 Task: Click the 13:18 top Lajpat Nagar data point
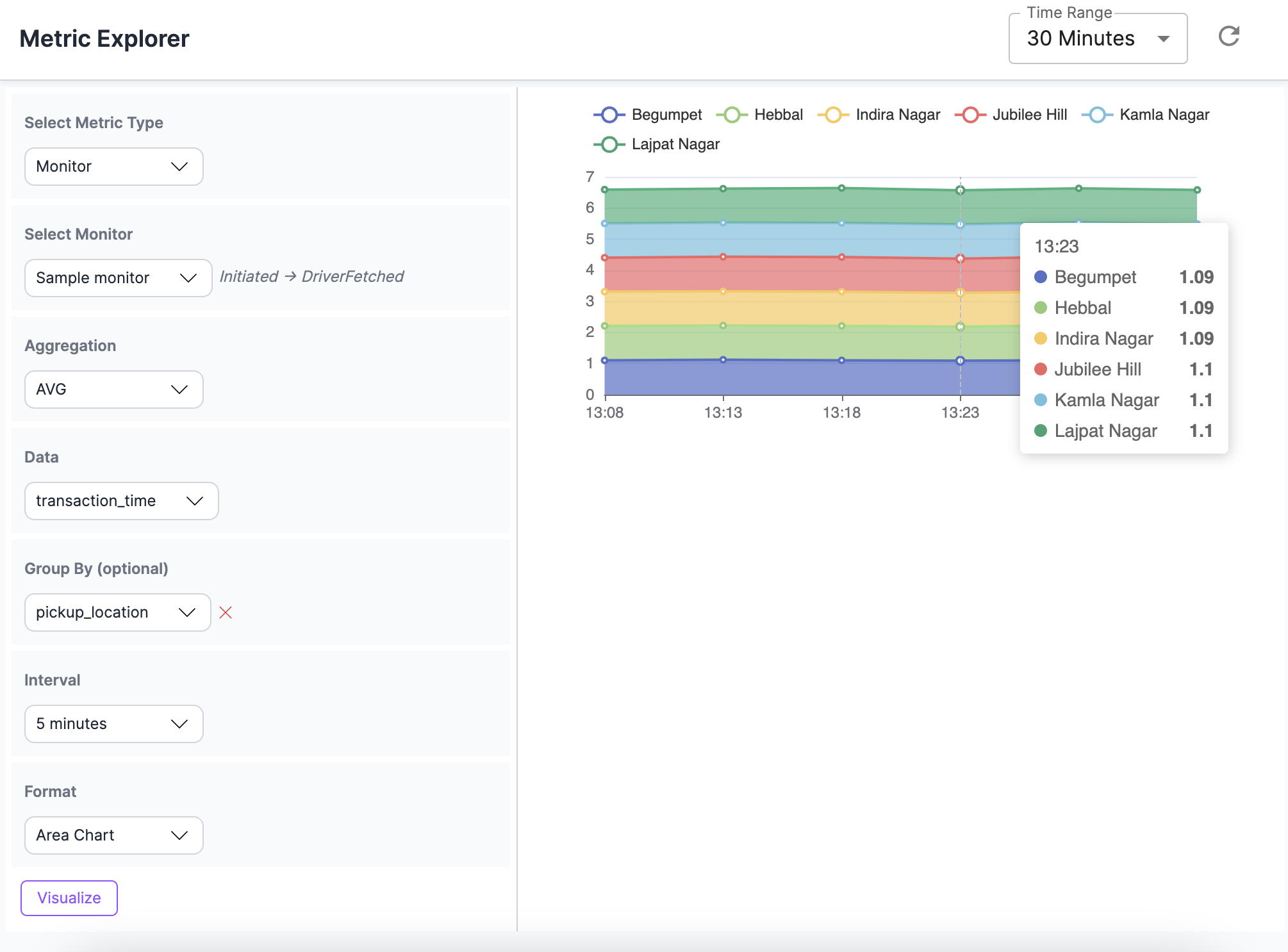(x=841, y=188)
